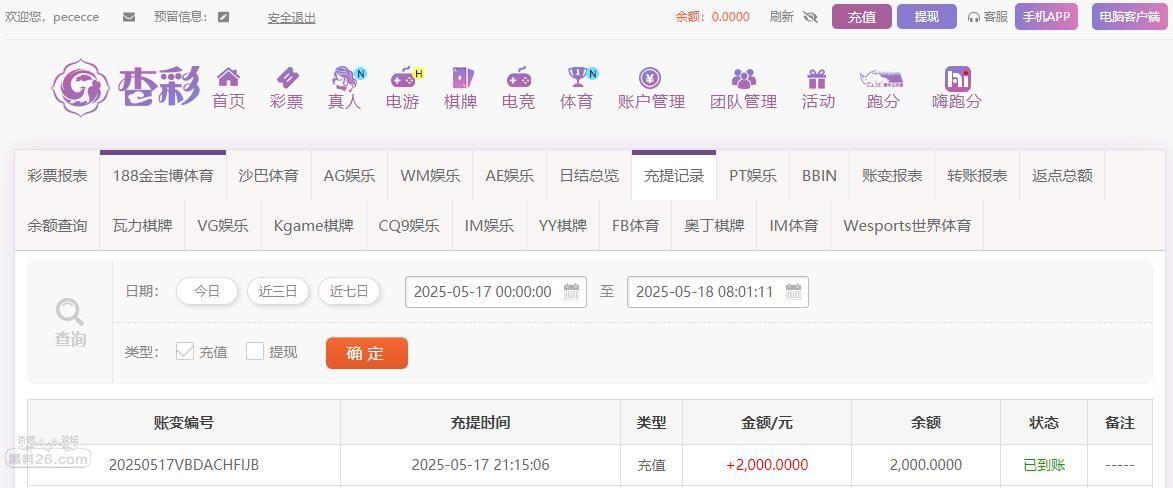Open start date calendar picker
The width and height of the screenshot is (1173, 488).
click(x=571, y=292)
